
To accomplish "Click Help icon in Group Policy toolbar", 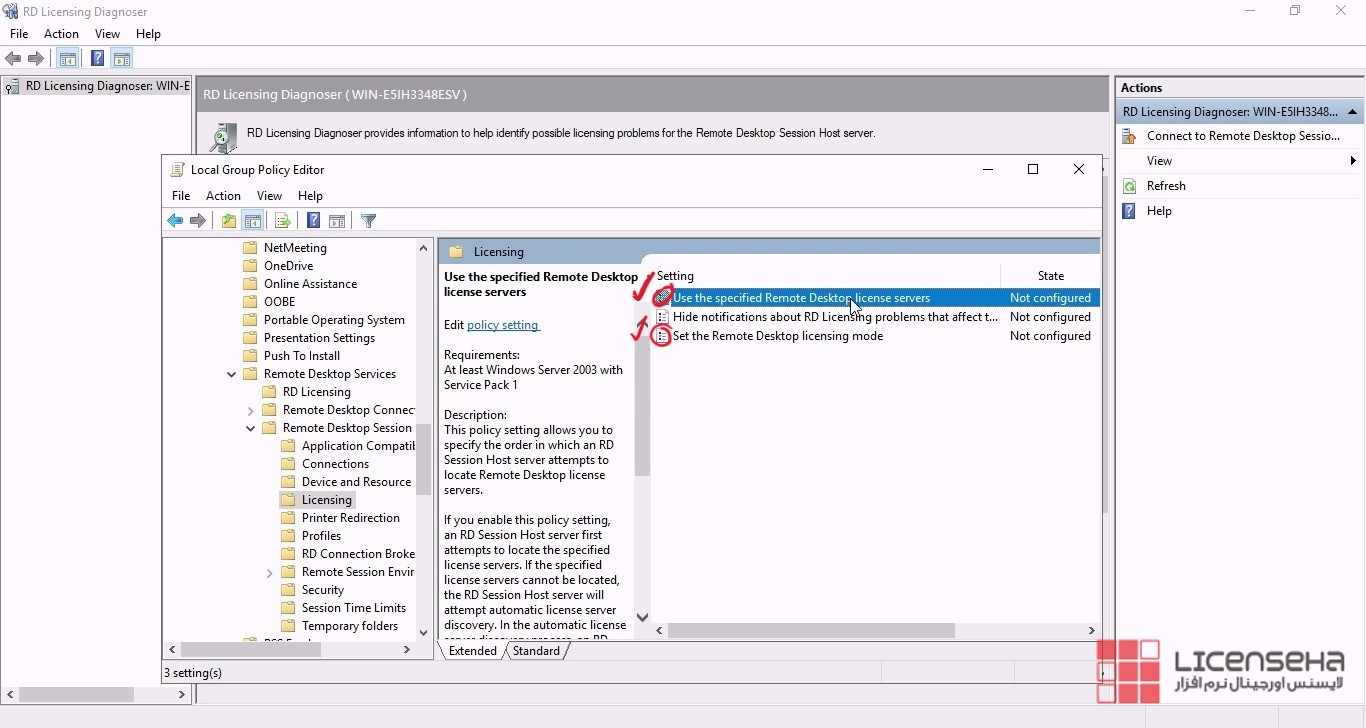I will pyautogui.click(x=313, y=221).
